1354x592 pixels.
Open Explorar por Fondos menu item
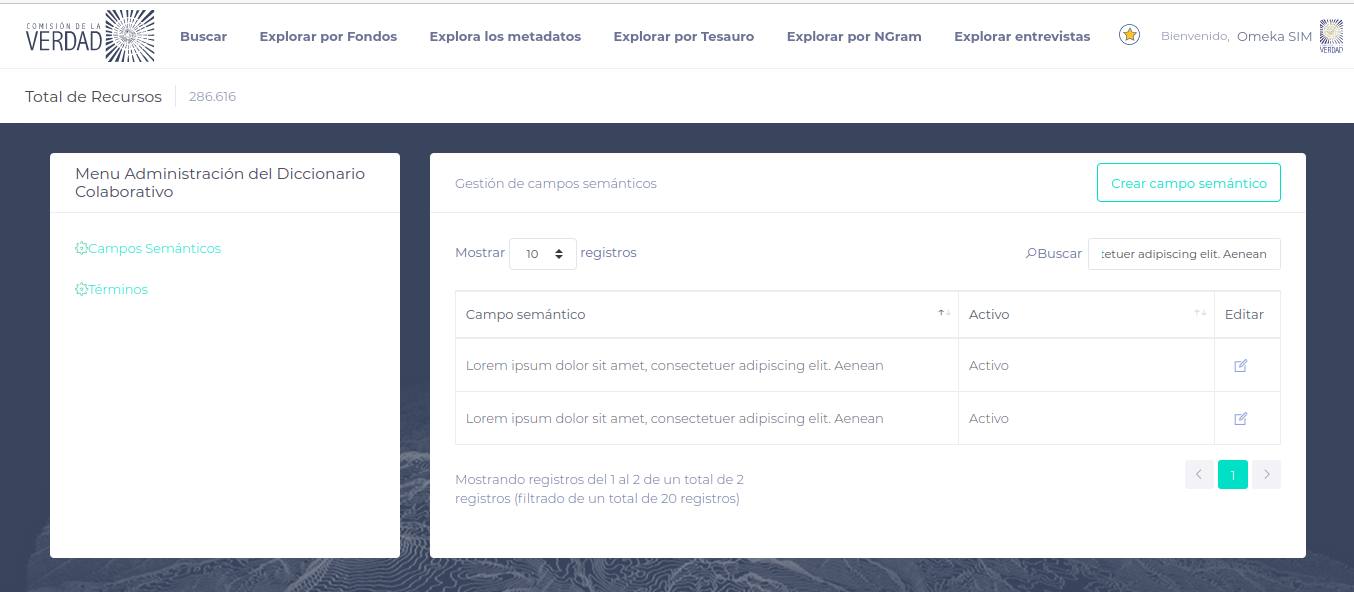click(x=328, y=37)
